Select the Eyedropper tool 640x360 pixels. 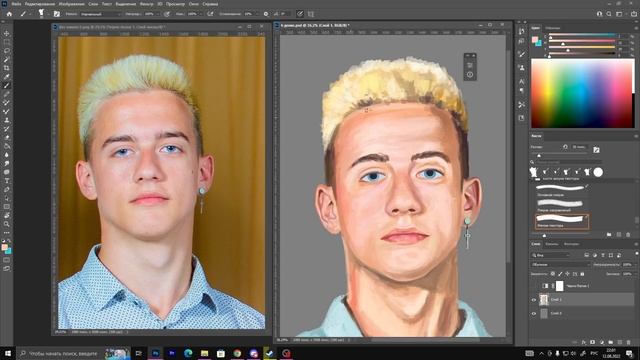(7, 77)
